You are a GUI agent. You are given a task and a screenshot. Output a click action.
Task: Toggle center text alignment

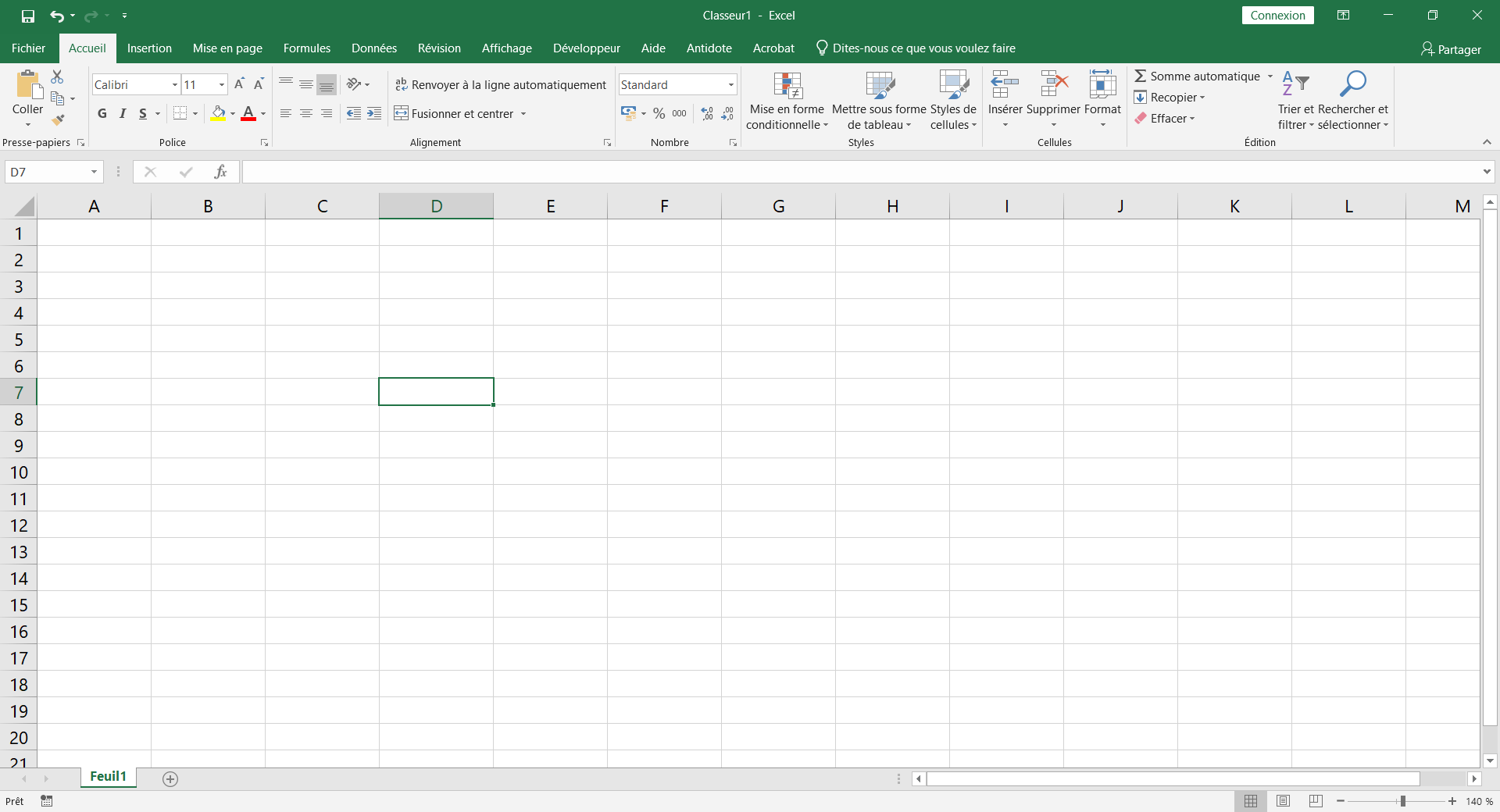click(x=305, y=113)
